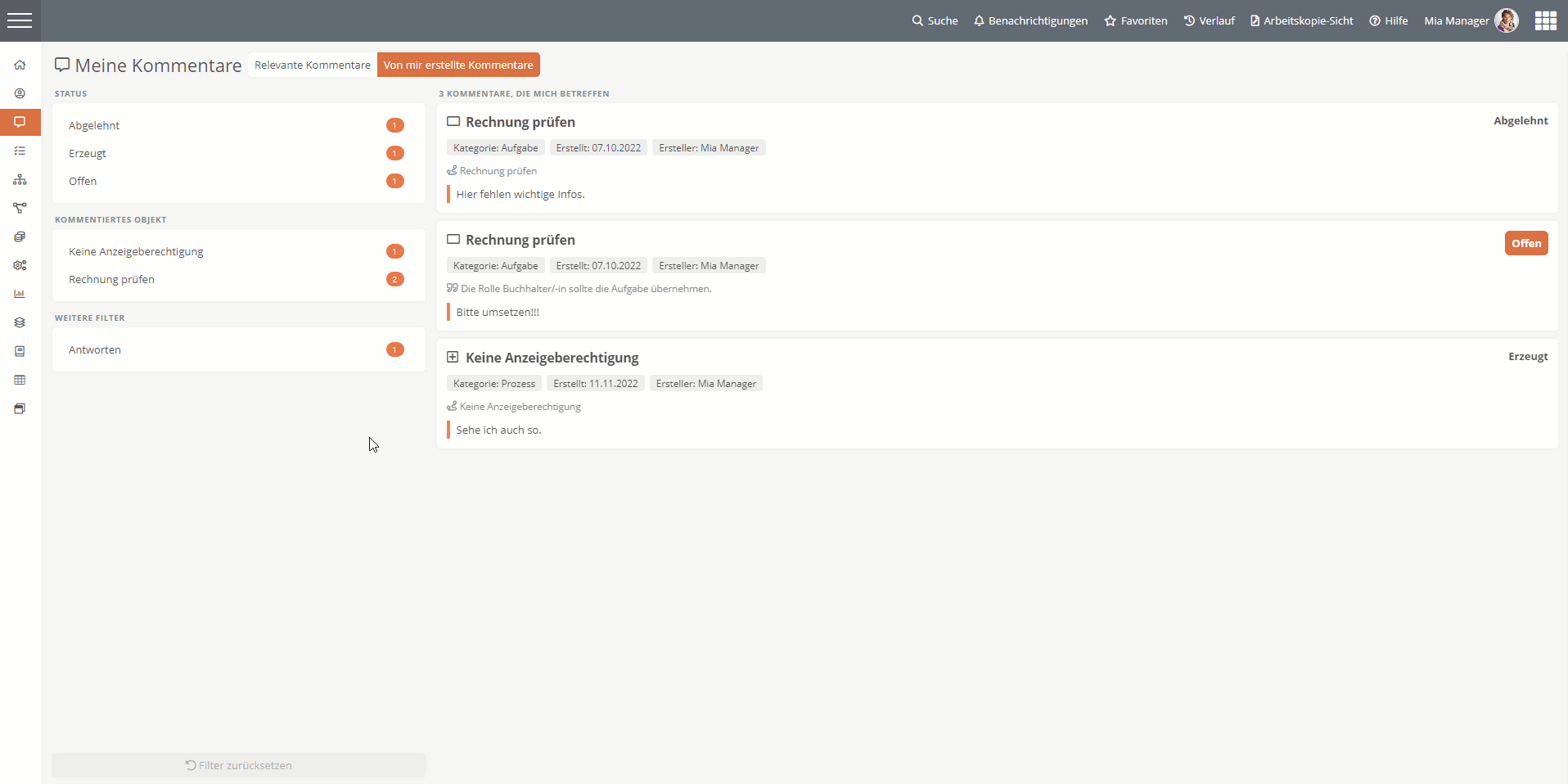Screen dimensions: 1568x784
Task: Select Von mir erstellte Kommentare tab
Action: (x=458, y=65)
